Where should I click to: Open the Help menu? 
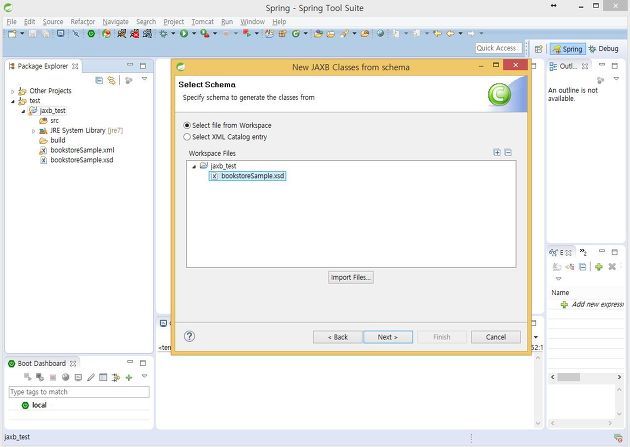click(279, 22)
